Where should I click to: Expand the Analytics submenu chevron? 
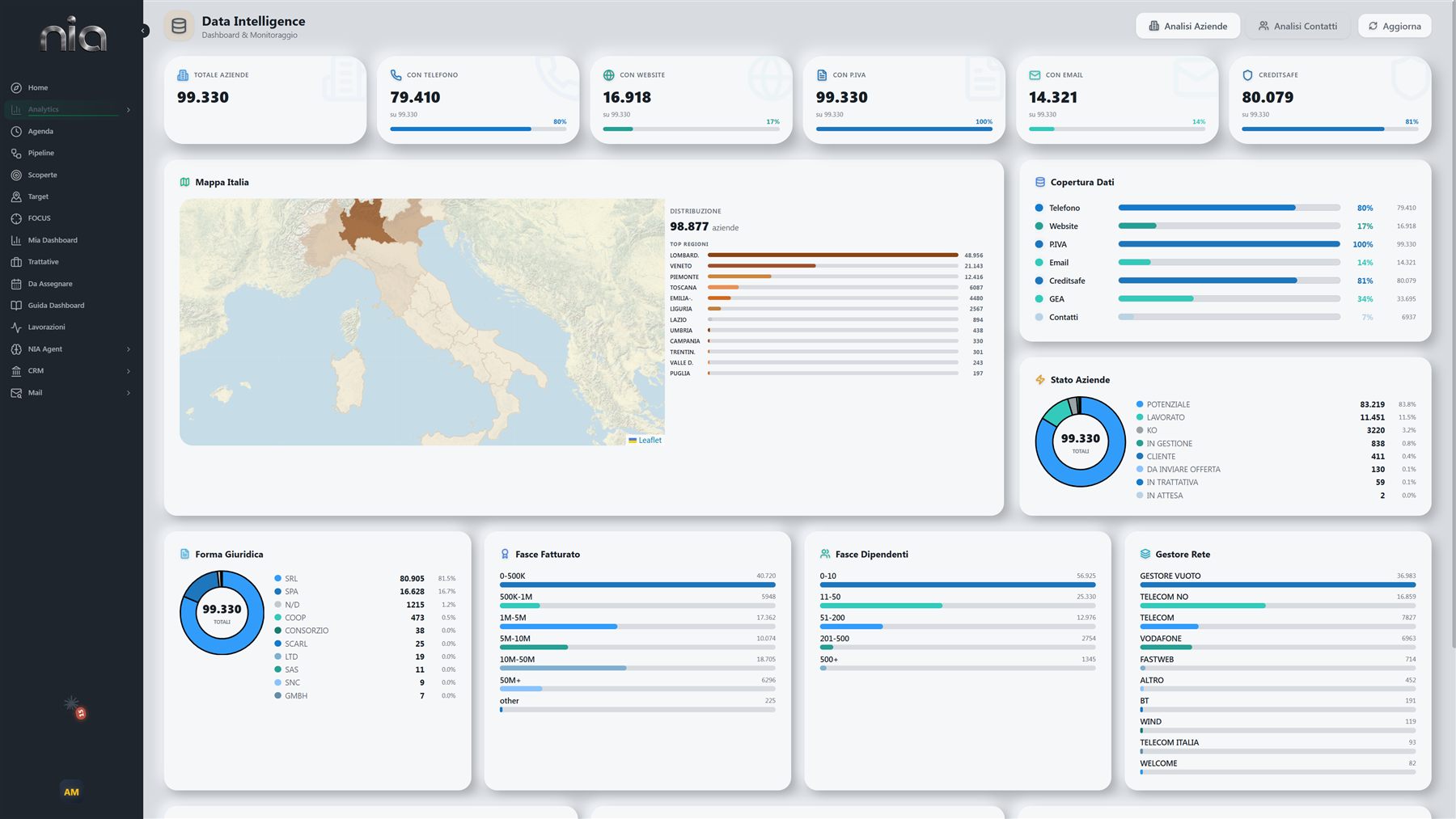[129, 110]
